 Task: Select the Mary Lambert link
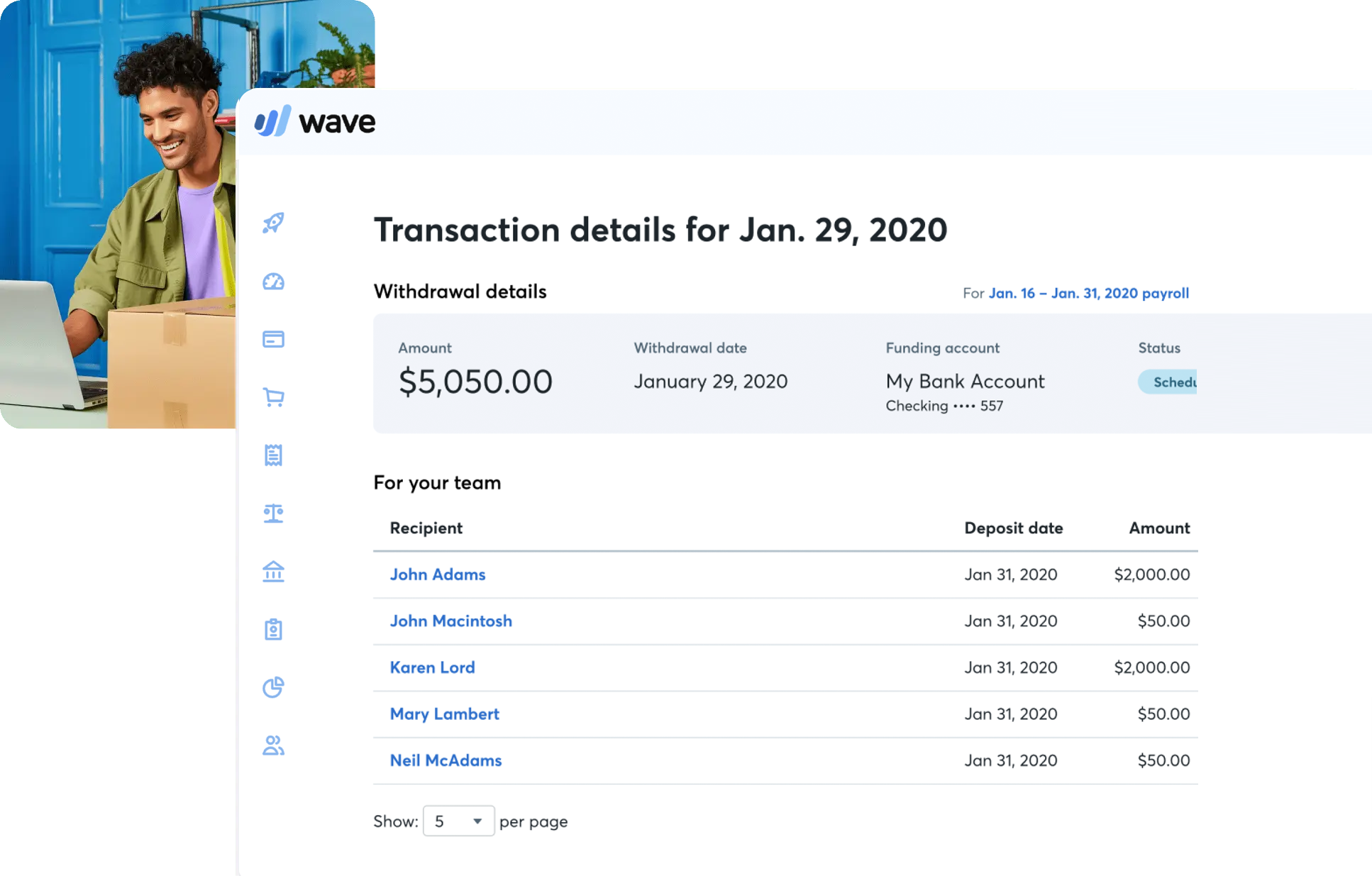click(445, 714)
